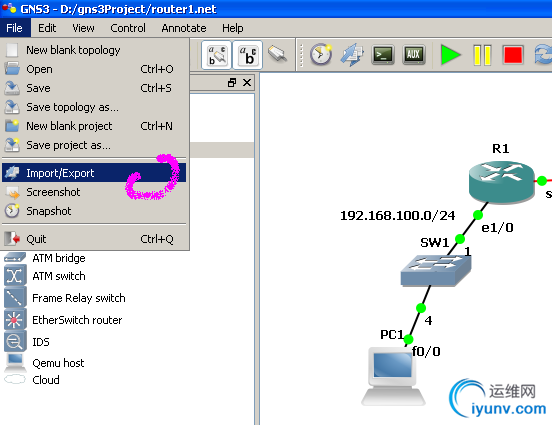Click the f0/0 interface label
The image size is (552, 425).
tap(426, 351)
